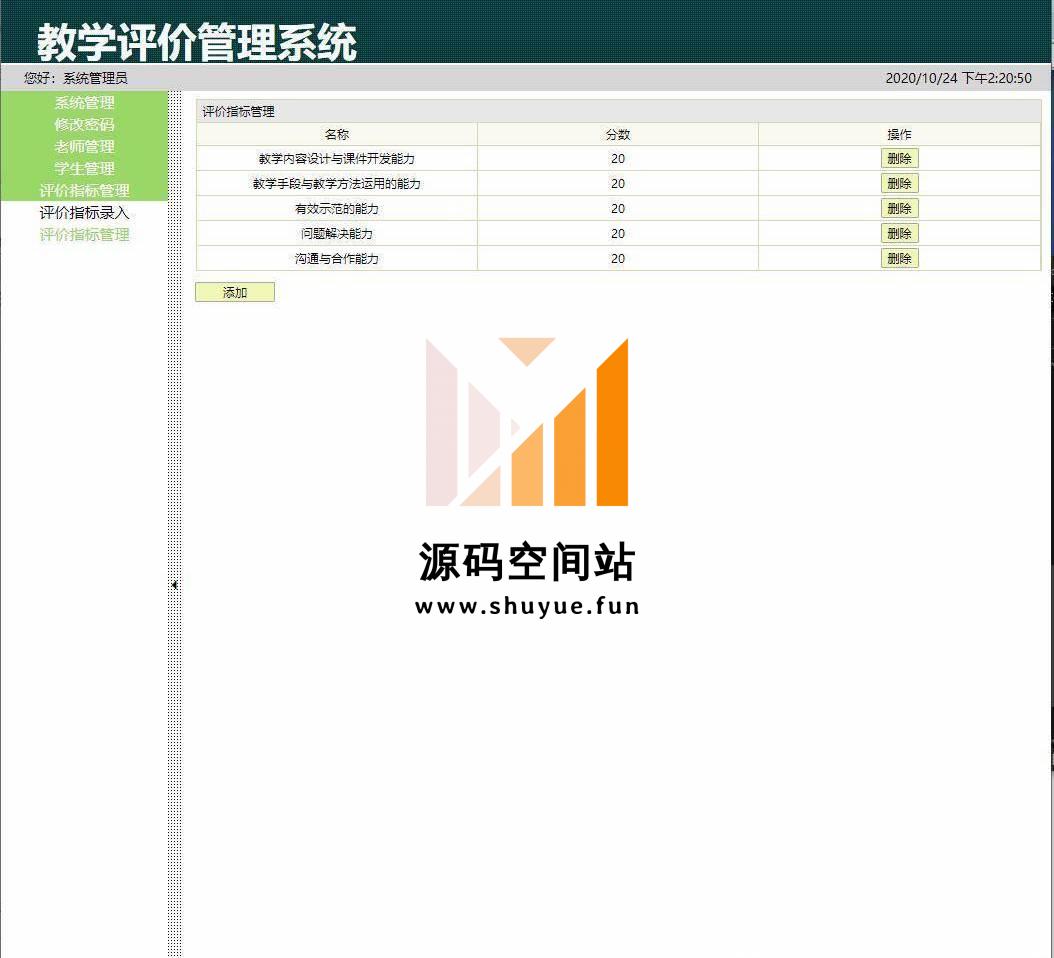
Task: Select the 操作 column header
Action: pyautogui.click(x=899, y=134)
